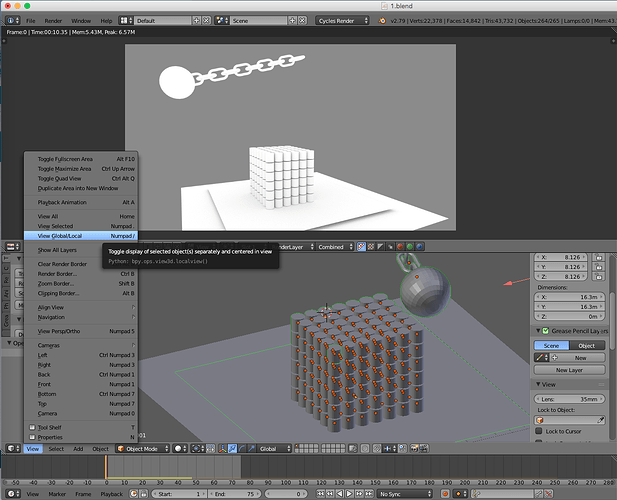Open the Combined pass dropdown
The width and height of the screenshot is (617, 500).
click(x=335, y=247)
